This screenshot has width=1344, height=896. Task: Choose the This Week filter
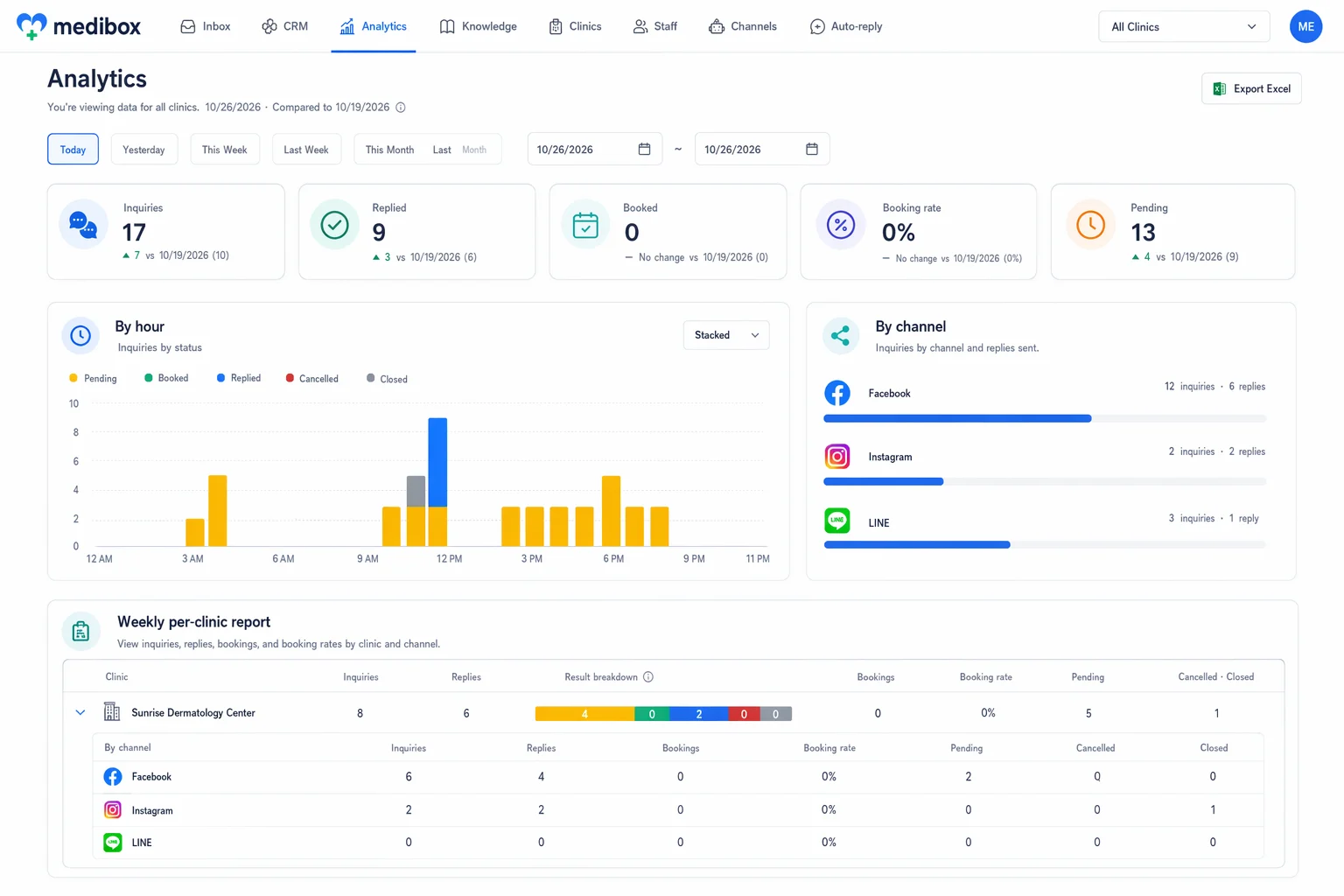tap(225, 150)
